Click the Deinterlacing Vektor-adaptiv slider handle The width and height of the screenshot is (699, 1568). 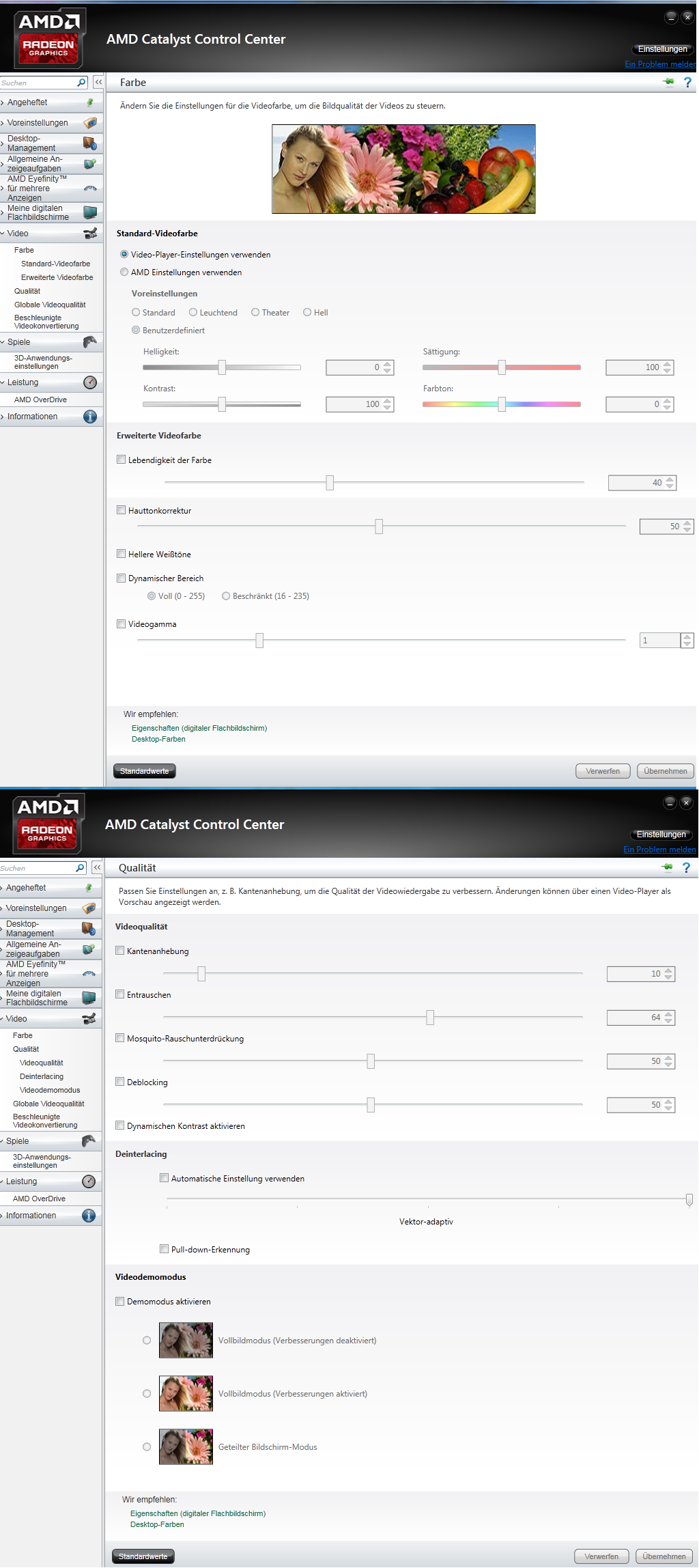point(689,1200)
